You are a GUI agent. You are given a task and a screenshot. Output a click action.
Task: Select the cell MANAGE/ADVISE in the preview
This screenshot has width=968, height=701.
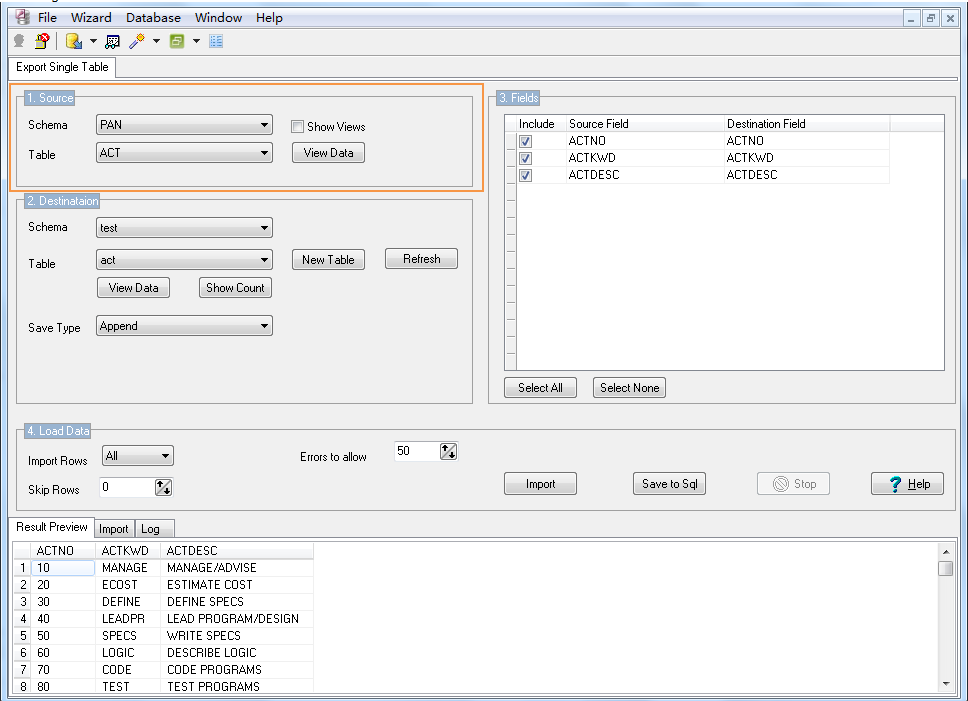237,568
